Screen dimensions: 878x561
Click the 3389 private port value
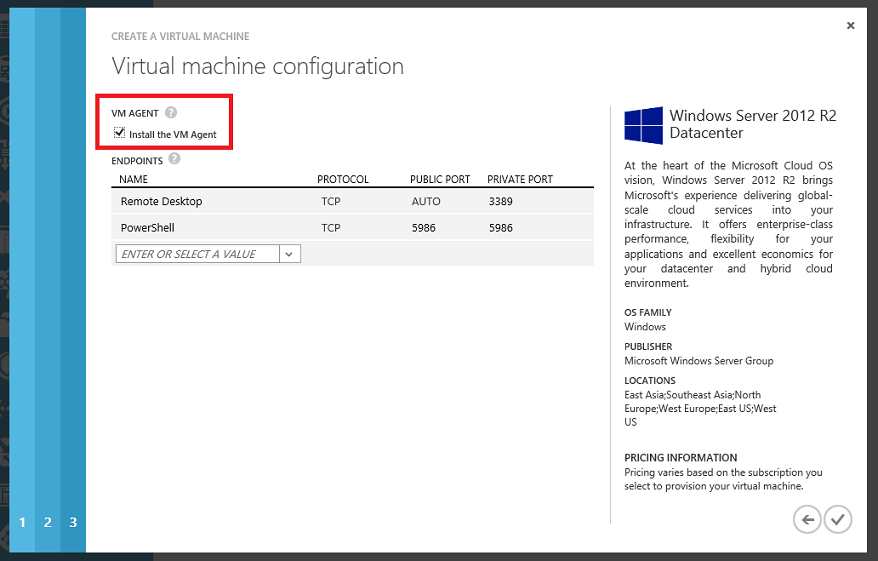[500, 201]
